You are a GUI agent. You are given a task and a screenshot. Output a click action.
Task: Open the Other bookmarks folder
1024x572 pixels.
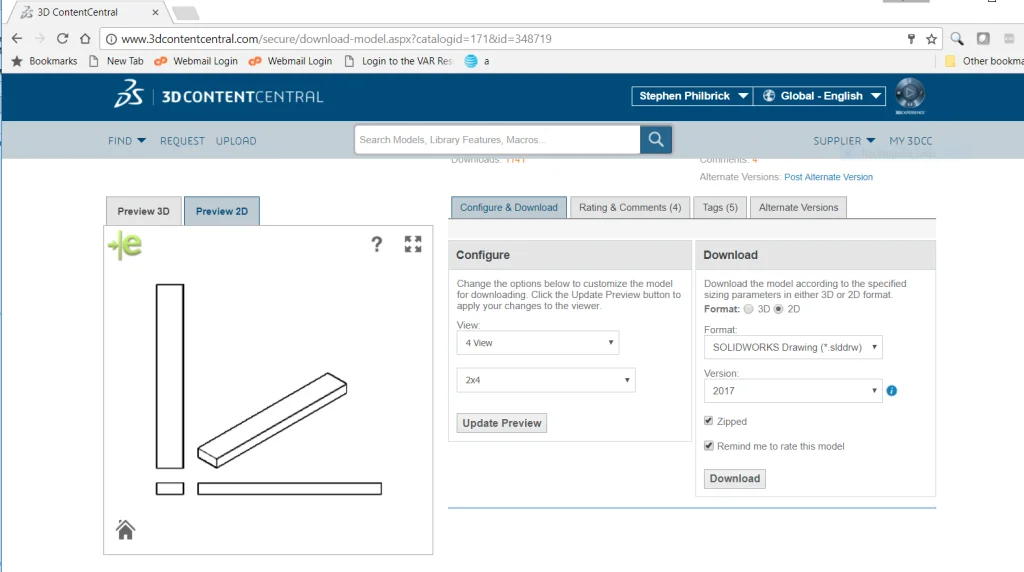984,61
